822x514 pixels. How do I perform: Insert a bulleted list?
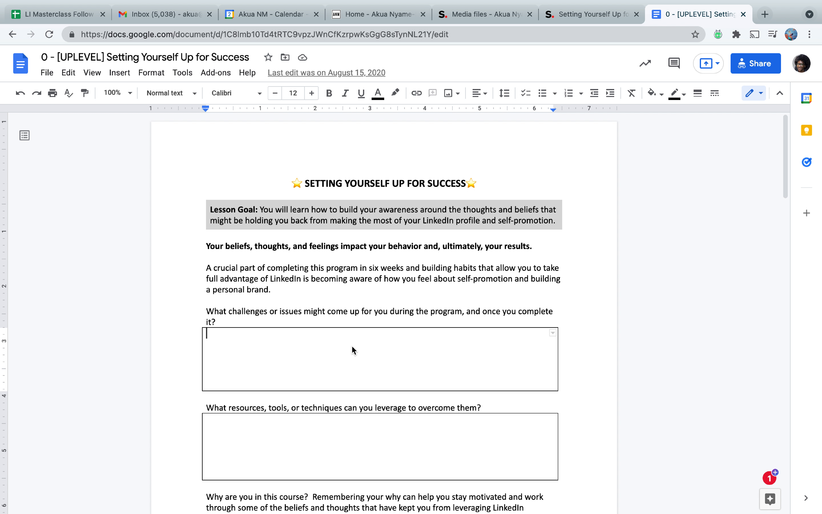tap(543, 93)
